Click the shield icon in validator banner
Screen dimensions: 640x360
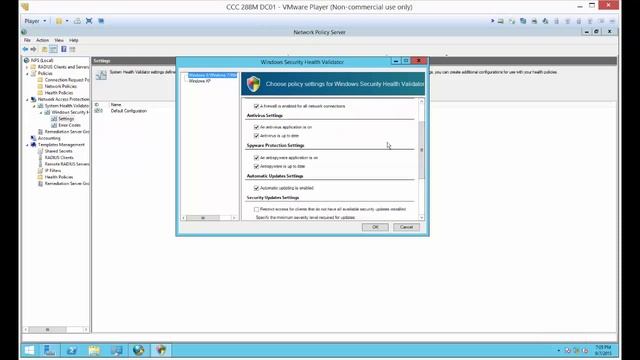coord(253,84)
